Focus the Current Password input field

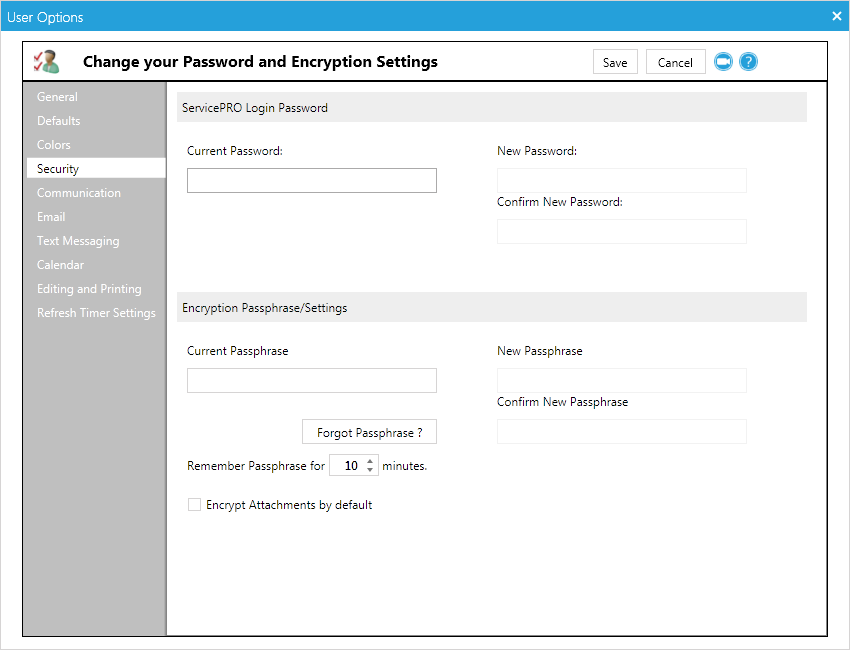click(x=311, y=180)
